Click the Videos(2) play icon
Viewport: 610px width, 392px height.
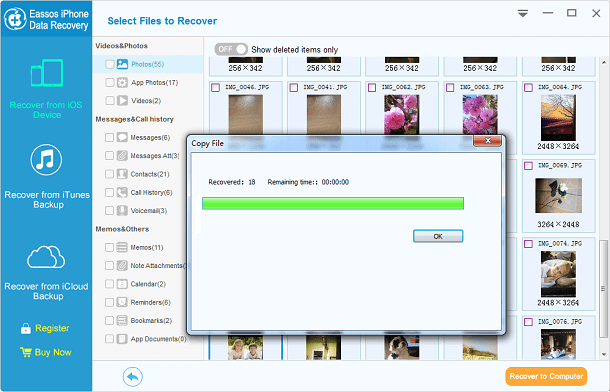122,101
